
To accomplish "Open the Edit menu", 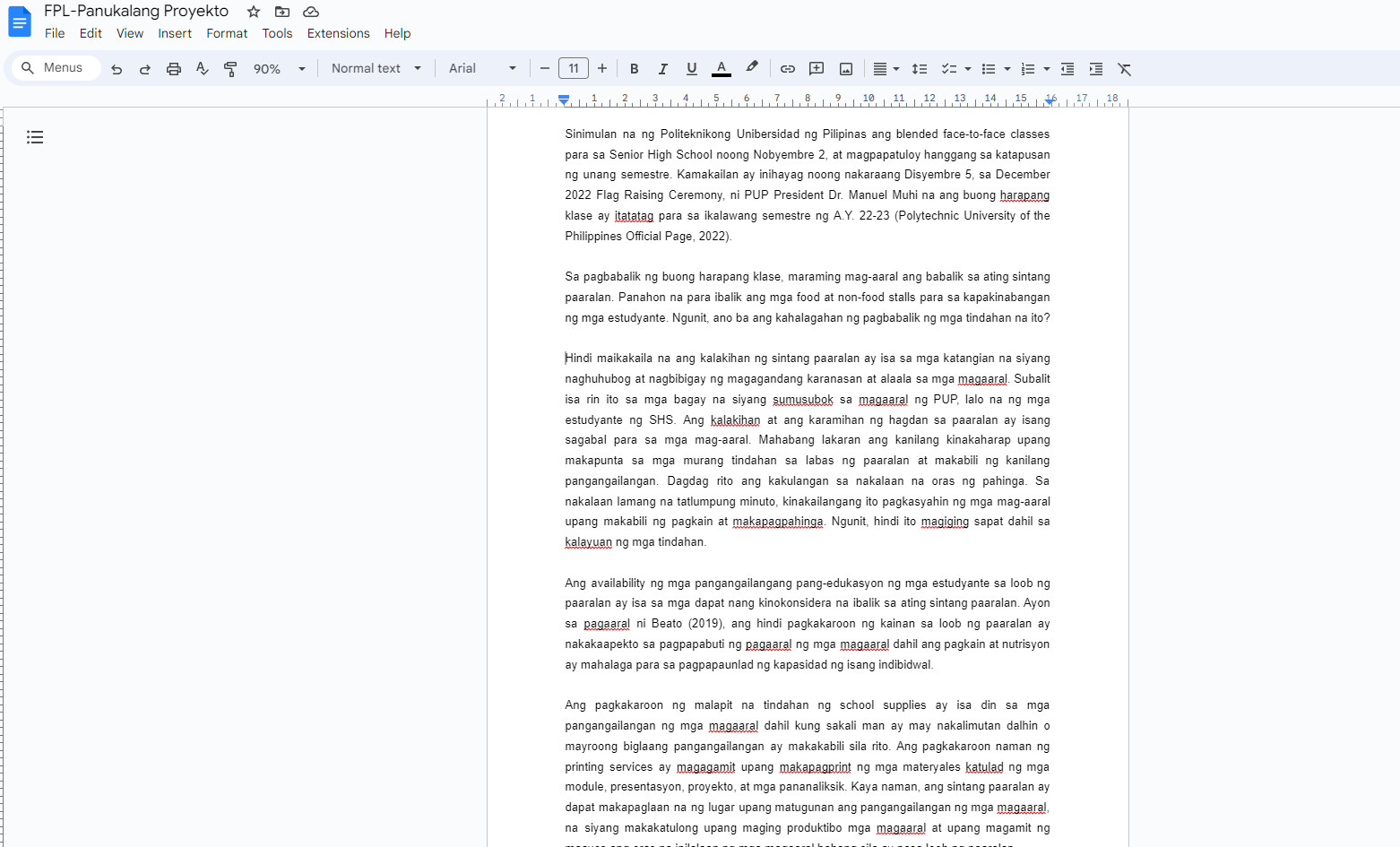I will coord(91,33).
